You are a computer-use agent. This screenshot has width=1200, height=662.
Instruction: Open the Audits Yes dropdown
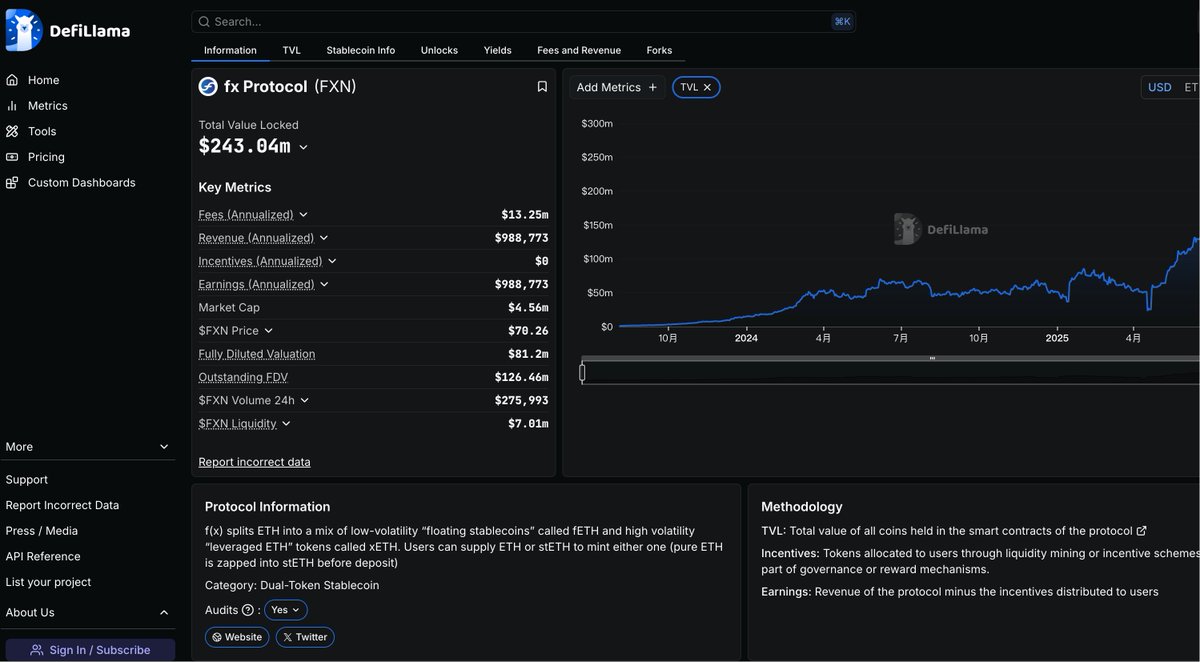285,610
